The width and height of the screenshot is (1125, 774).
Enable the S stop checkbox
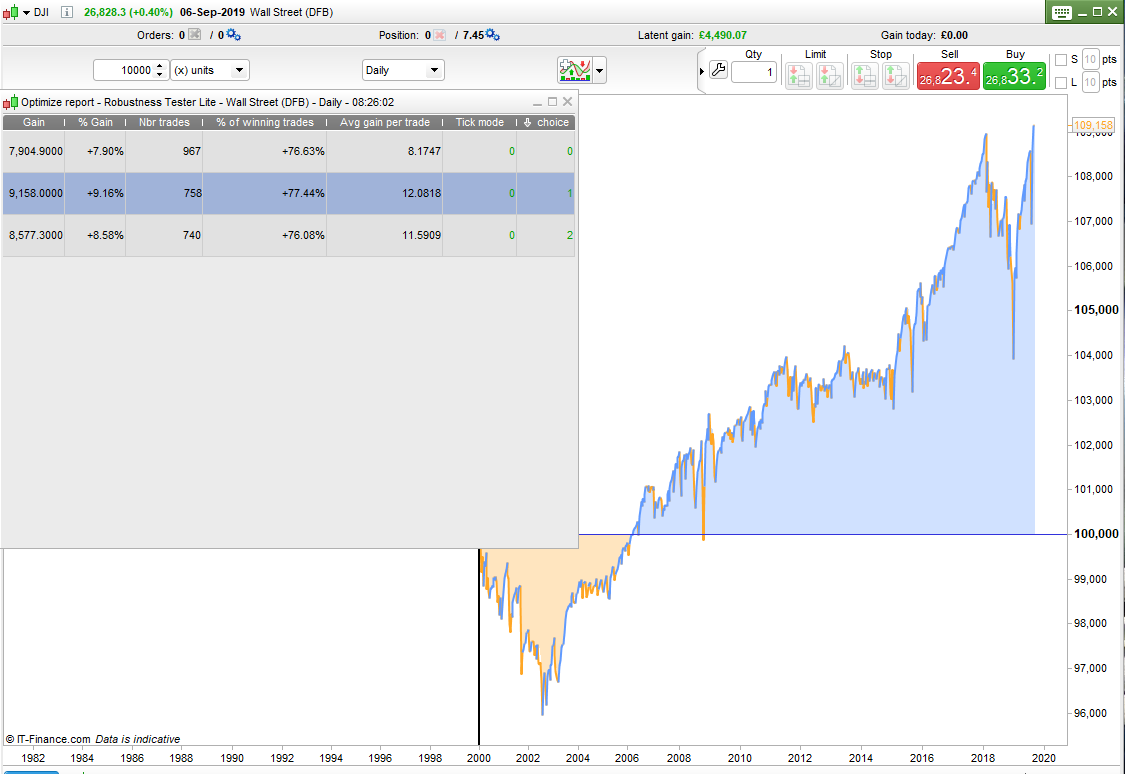pyautogui.click(x=1061, y=59)
